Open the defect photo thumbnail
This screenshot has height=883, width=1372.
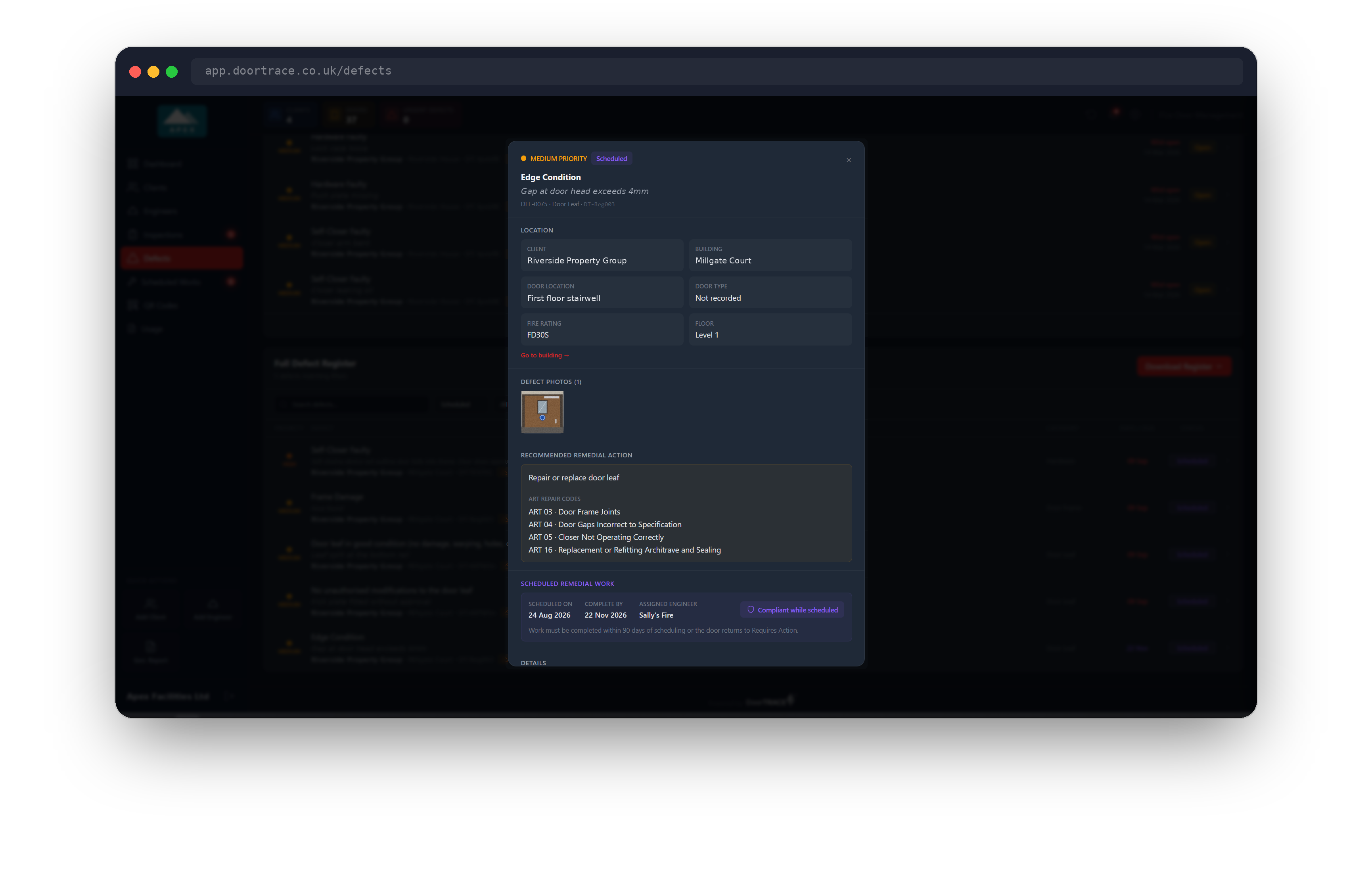[542, 412]
